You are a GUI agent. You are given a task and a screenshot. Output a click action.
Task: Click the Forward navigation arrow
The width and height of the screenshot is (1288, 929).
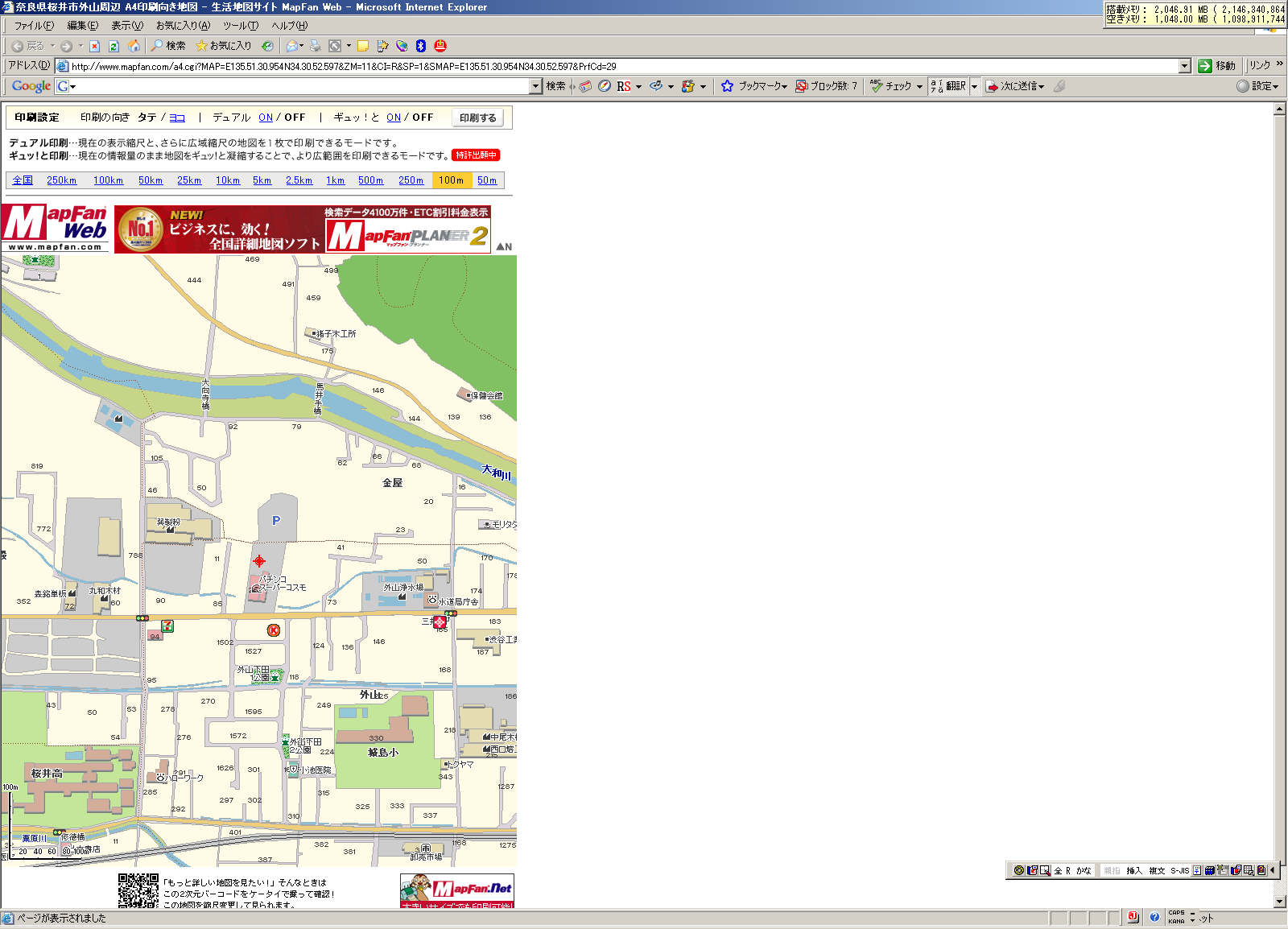(67, 46)
